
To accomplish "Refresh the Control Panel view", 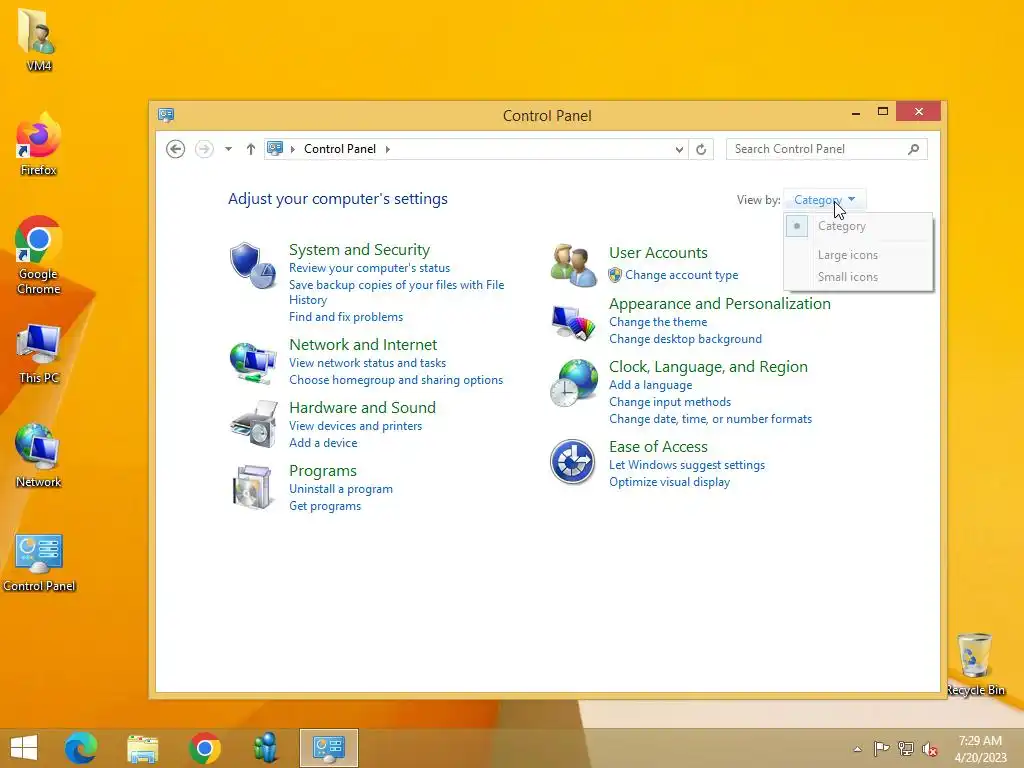I will point(701,149).
